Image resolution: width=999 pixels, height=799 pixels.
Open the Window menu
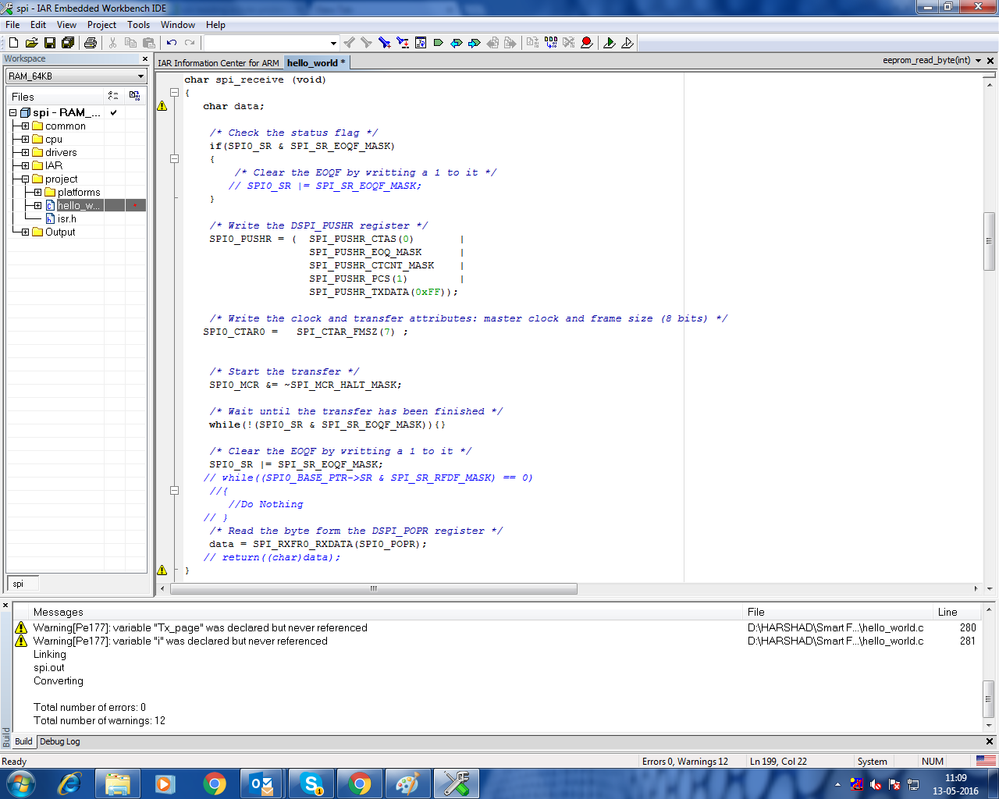pyautogui.click(x=178, y=25)
